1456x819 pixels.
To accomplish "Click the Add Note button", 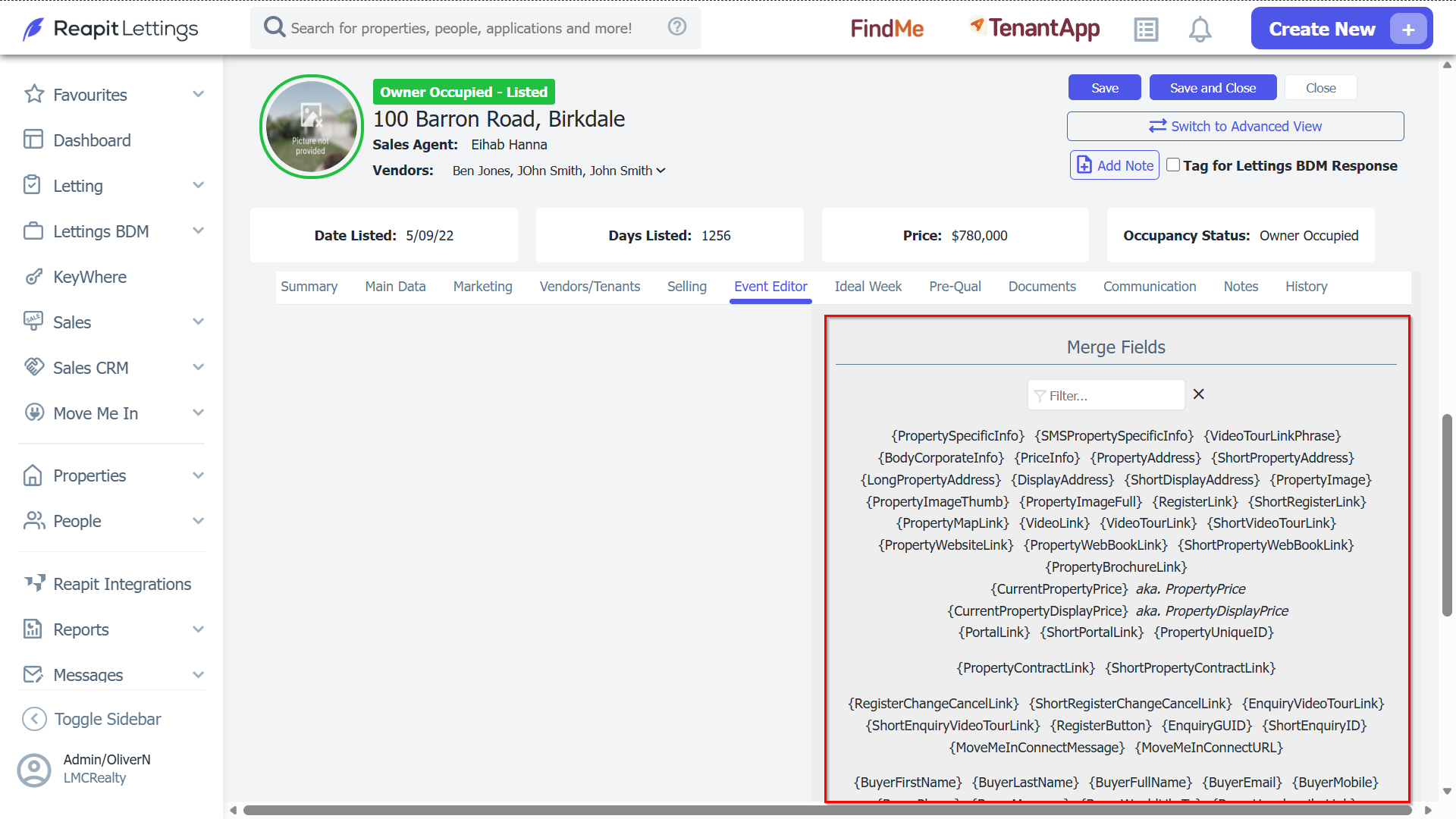I will (x=1115, y=165).
